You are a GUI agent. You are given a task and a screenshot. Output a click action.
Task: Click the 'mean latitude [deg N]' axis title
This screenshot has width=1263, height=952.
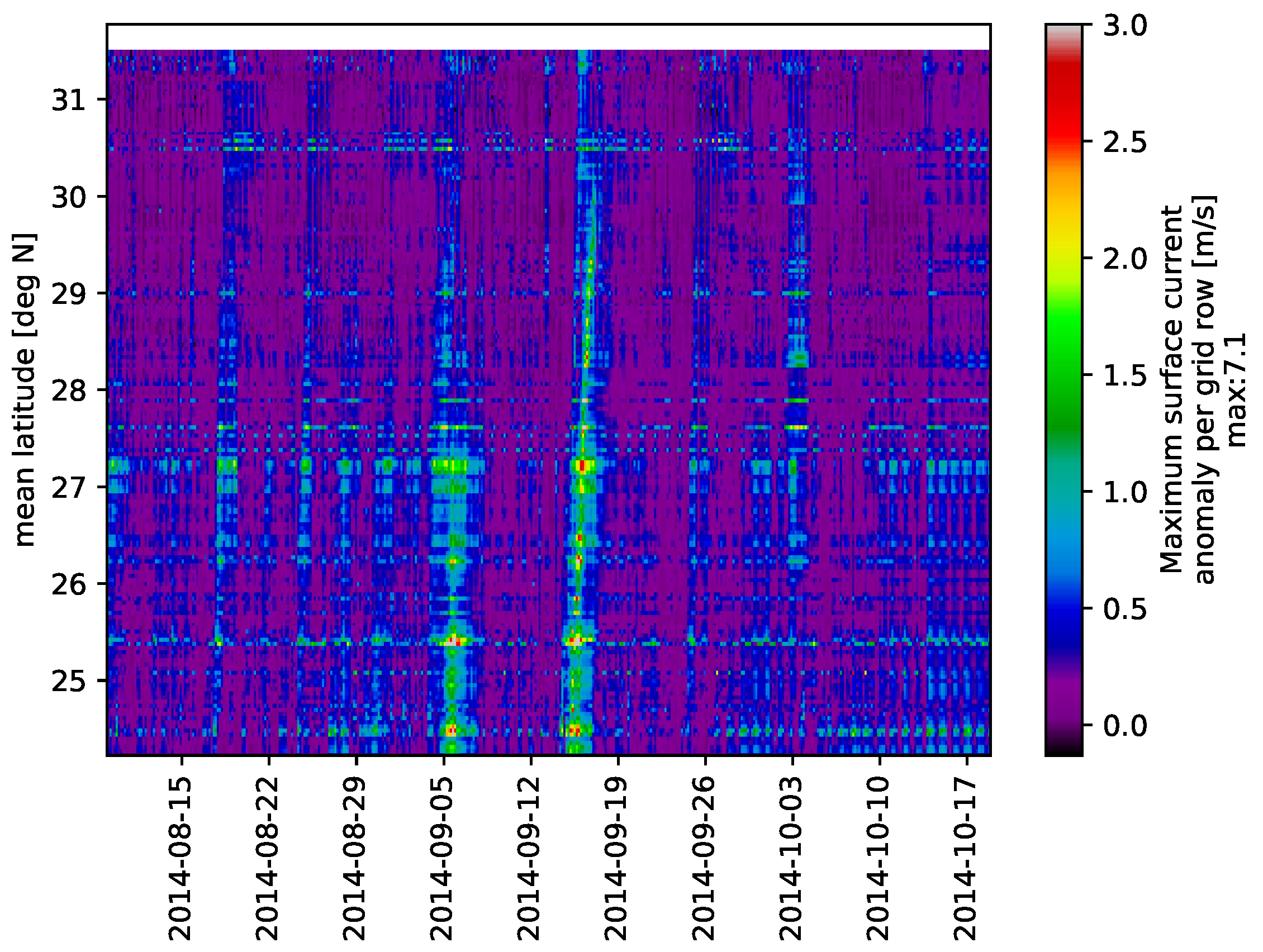24,391
